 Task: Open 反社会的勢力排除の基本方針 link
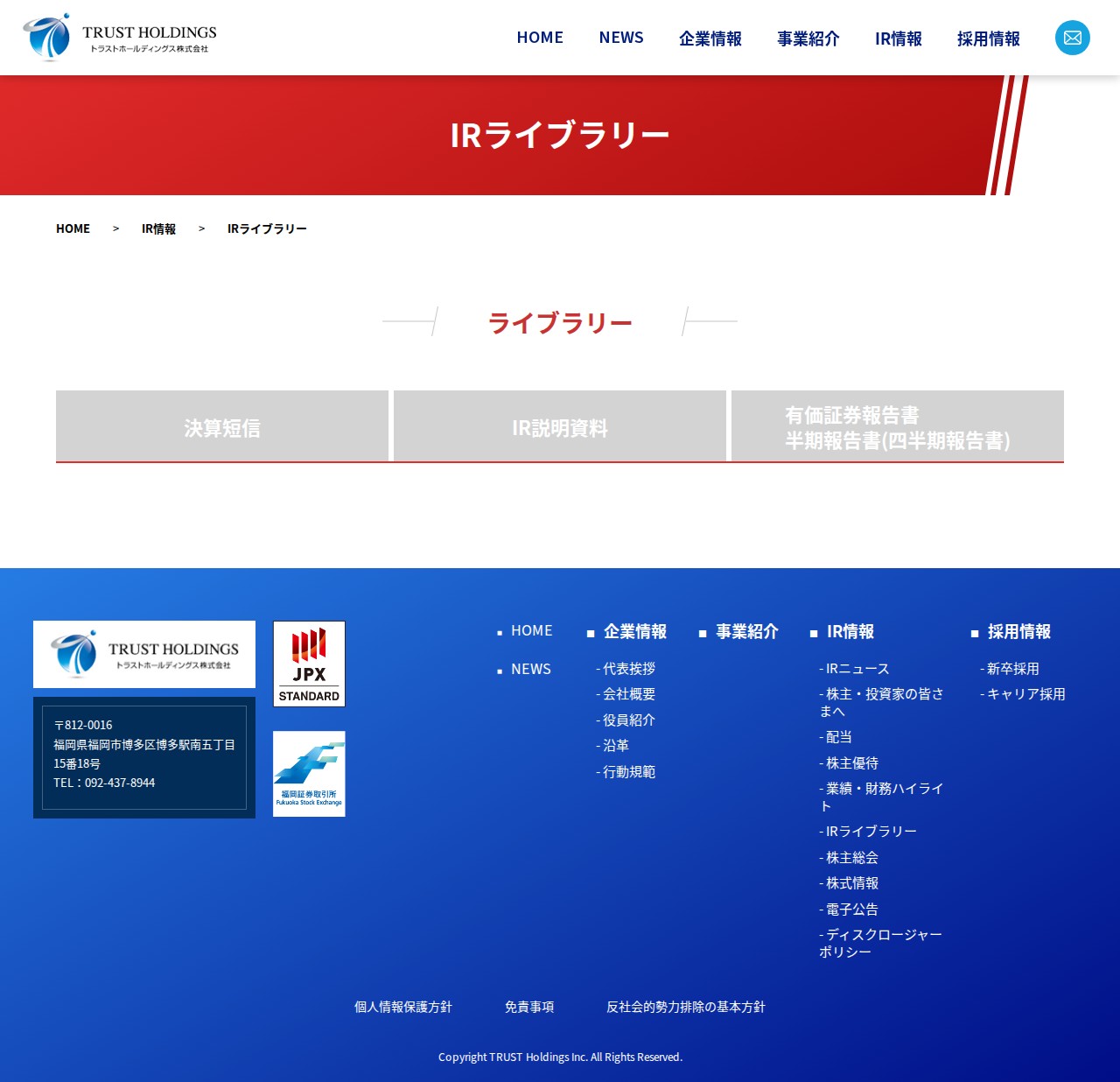coord(686,1008)
